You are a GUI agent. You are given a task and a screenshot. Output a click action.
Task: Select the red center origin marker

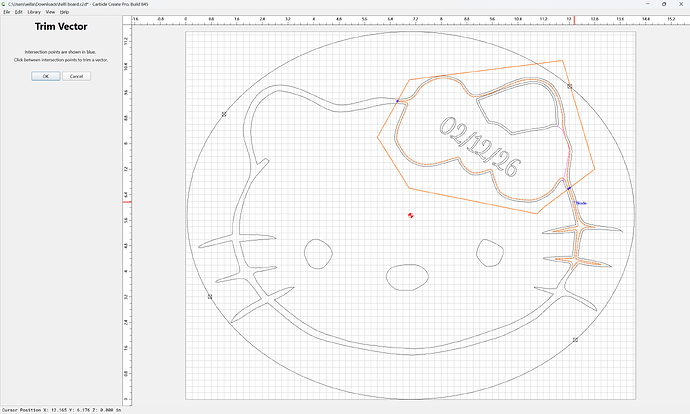point(411,215)
